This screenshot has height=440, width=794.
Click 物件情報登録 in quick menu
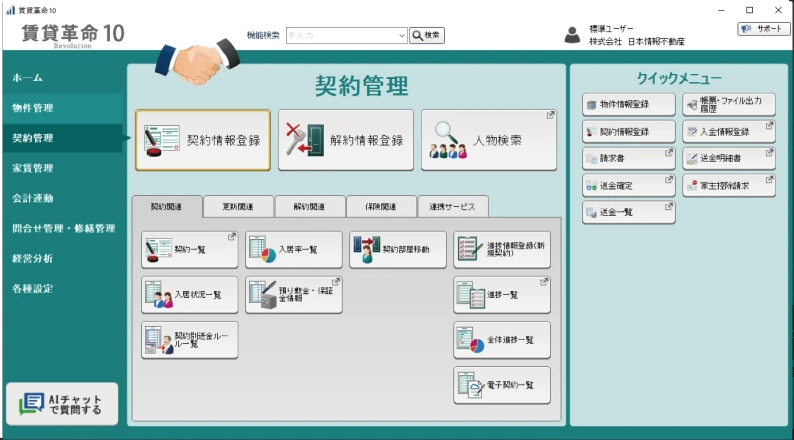point(628,104)
